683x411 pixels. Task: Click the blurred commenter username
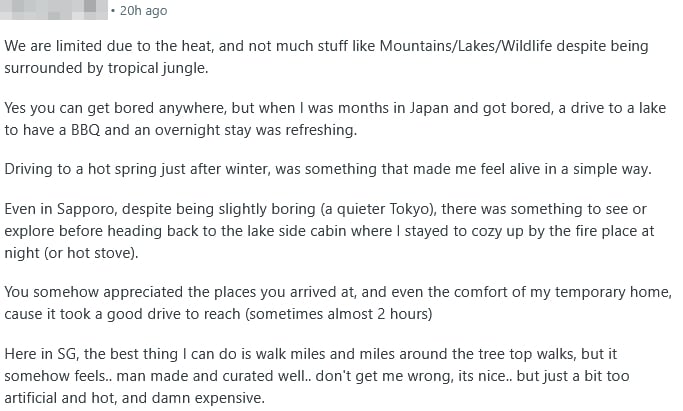tap(55, 11)
